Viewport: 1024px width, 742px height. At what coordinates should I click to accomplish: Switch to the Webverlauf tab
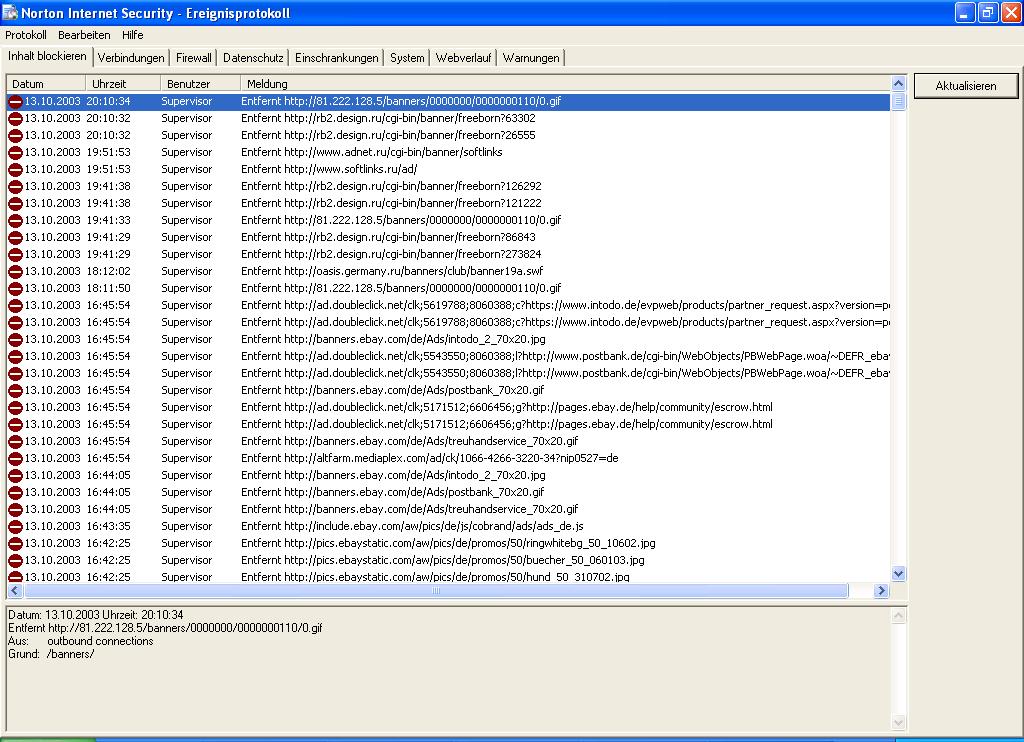(464, 57)
